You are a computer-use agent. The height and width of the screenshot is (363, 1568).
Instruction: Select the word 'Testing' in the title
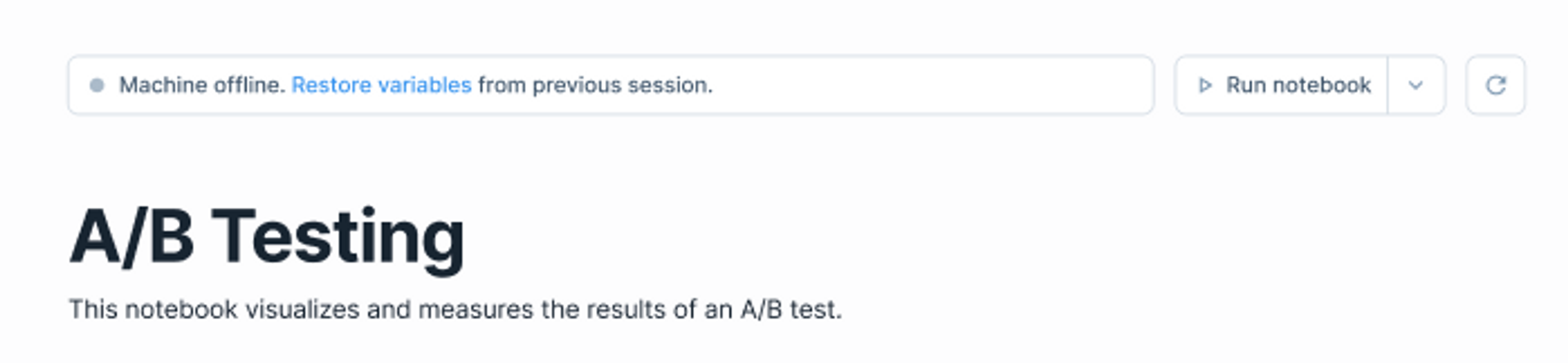pyautogui.click(x=339, y=241)
